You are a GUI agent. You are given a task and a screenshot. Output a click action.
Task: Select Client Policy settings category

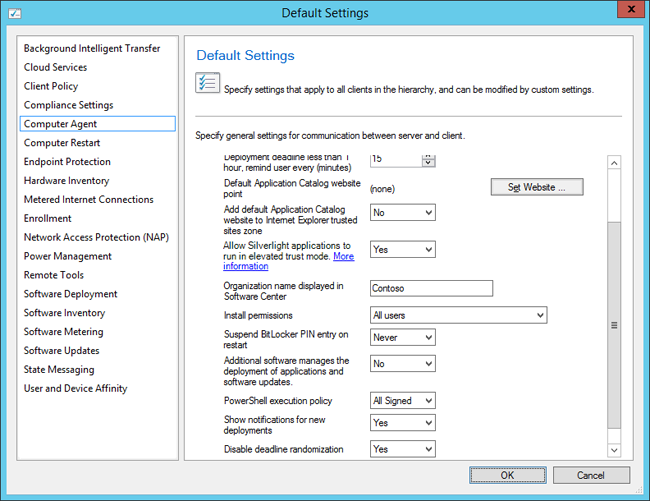(x=51, y=86)
